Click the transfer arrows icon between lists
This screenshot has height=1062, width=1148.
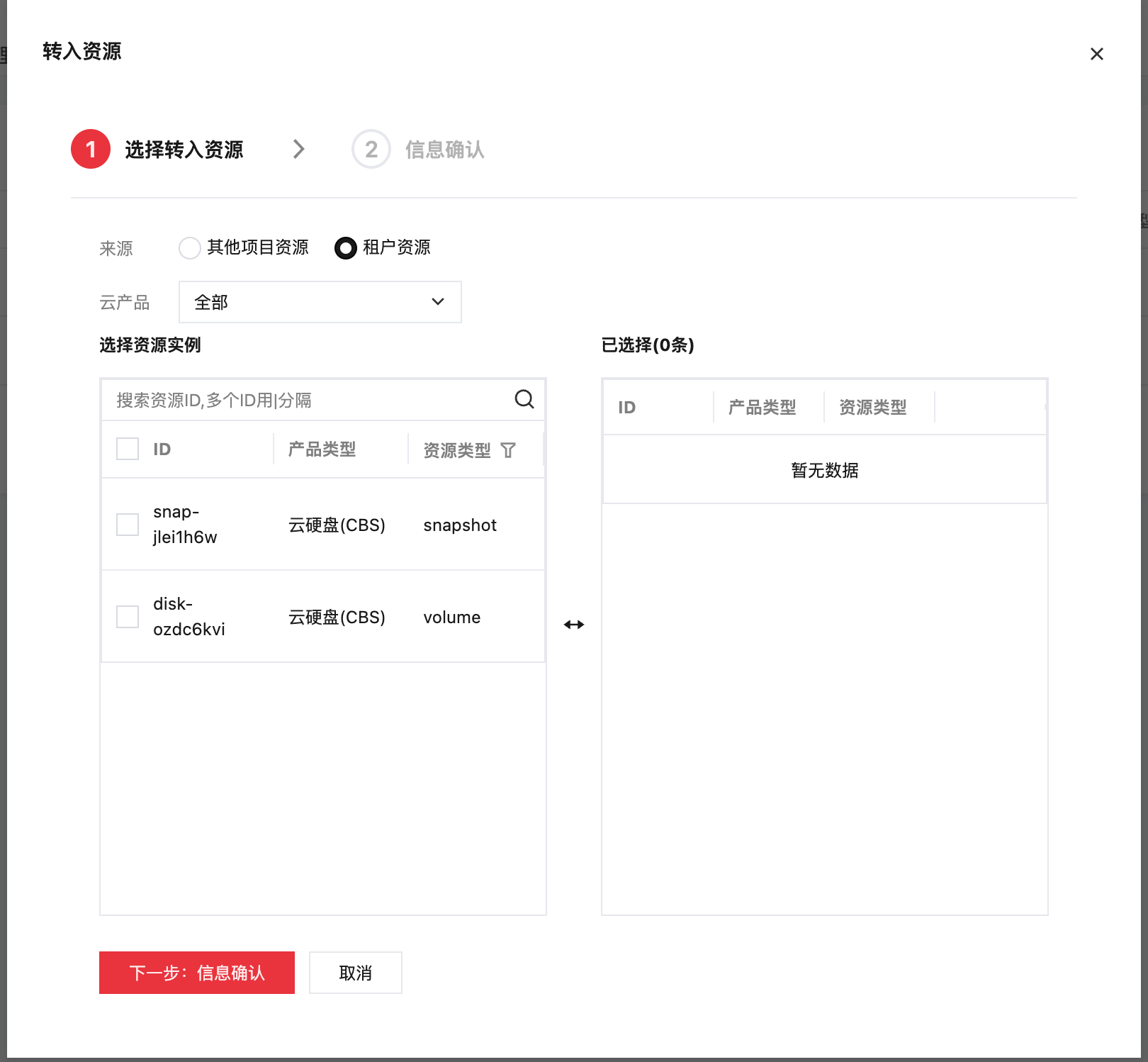coord(573,625)
